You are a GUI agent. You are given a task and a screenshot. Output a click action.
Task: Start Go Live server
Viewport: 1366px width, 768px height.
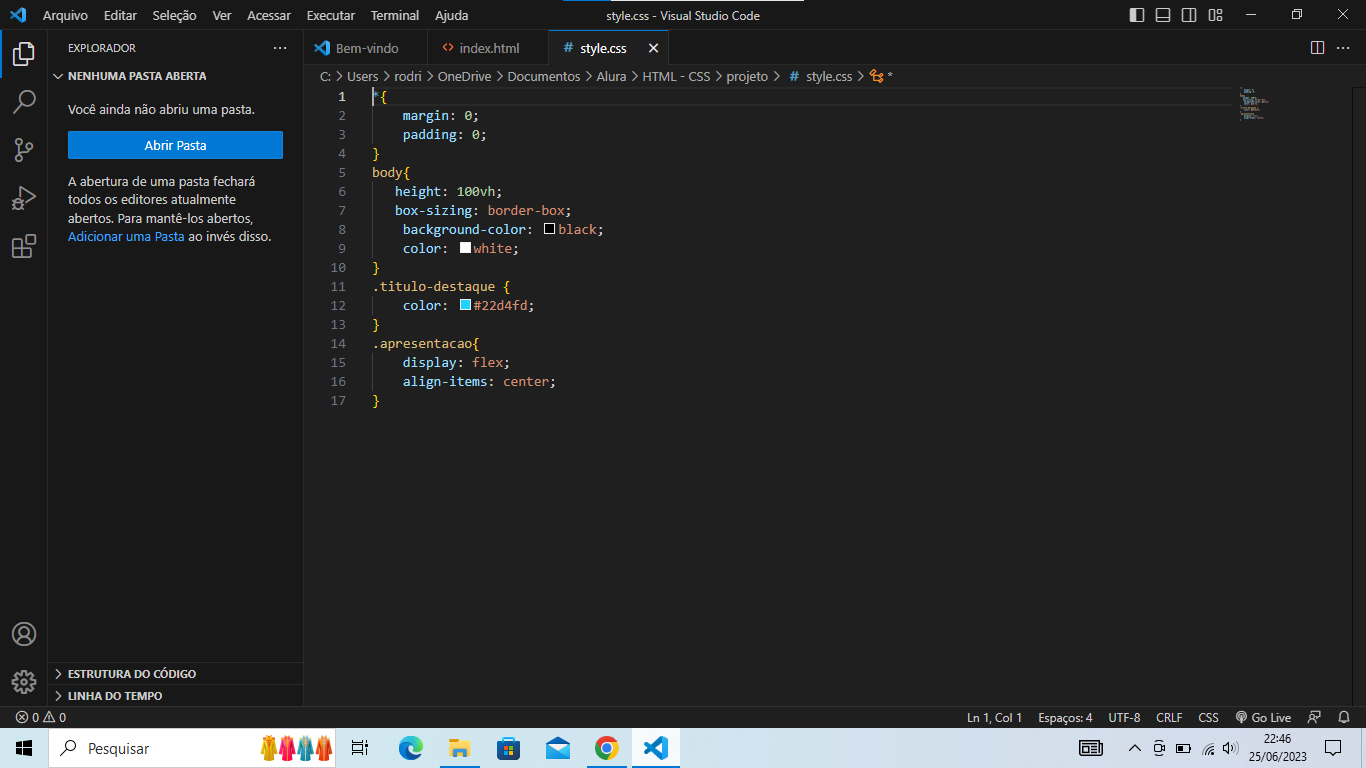[x=1263, y=717]
